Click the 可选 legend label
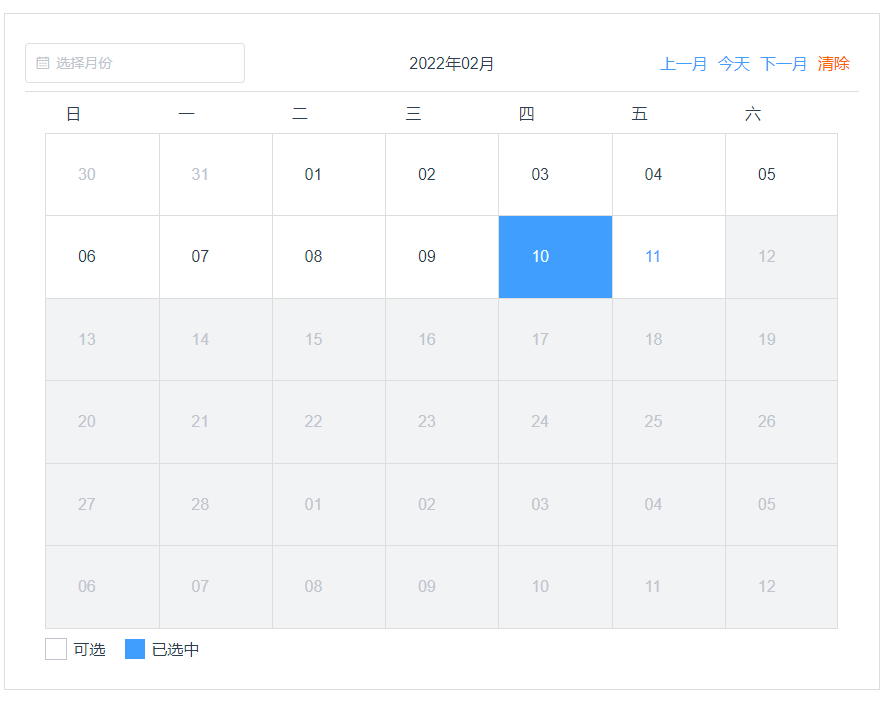The height and width of the screenshot is (715, 892). [89, 650]
